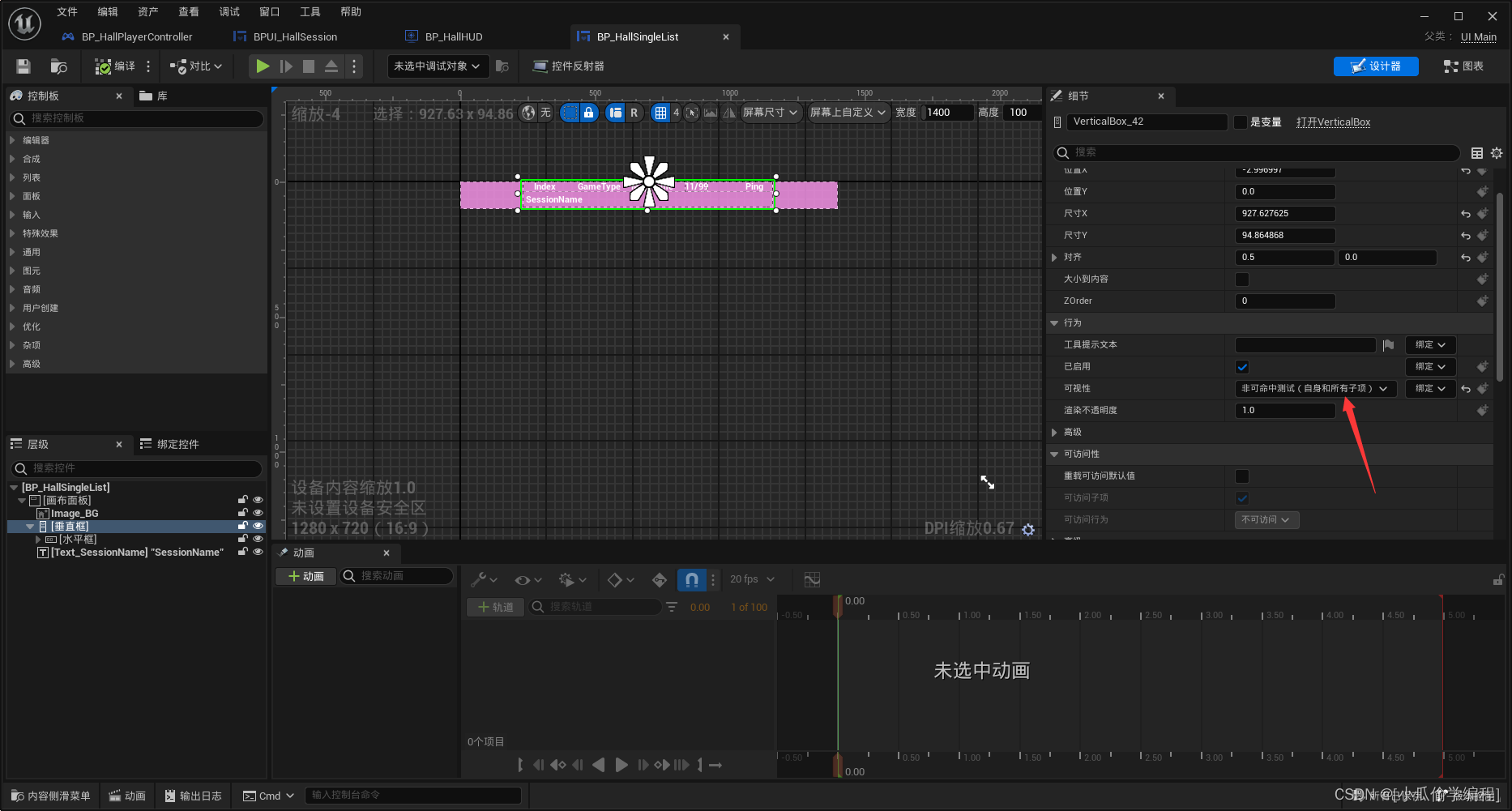Toggle the R layout mode button
The width and height of the screenshot is (1512, 811).
click(x=634, y=113)
